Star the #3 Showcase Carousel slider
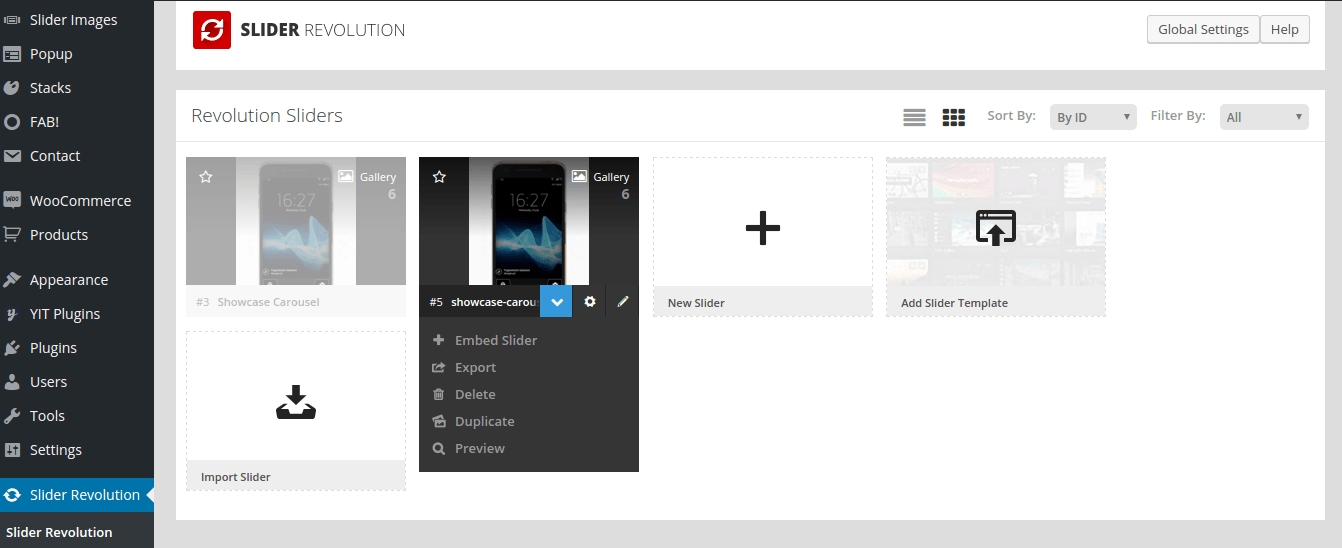The image size is (1342, 548). [x=206, y=177]
